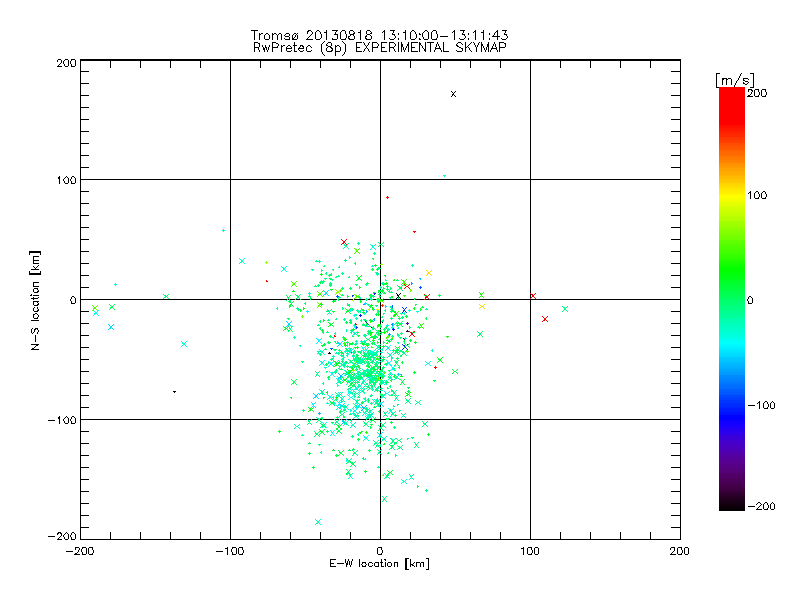Click the 'E-W location [km]' axis label
800x600 pixels.
[379, 564]
